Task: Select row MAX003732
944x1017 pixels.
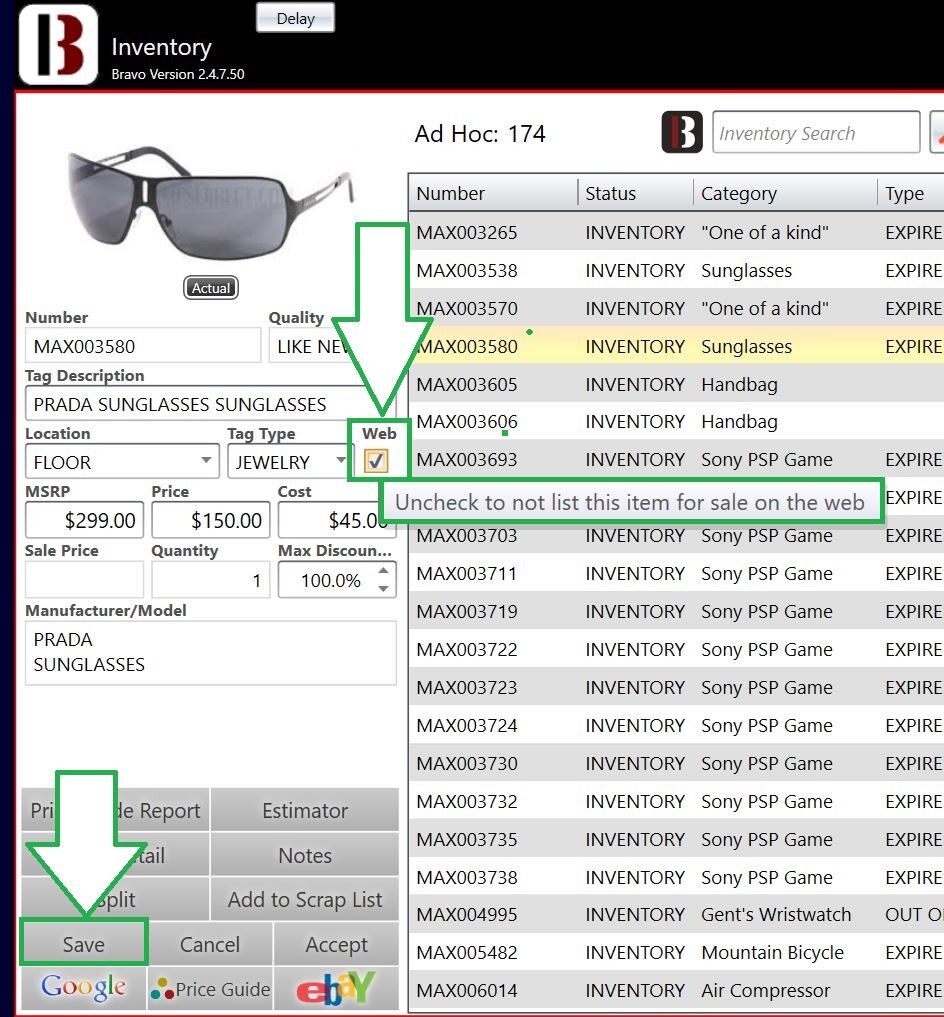Action: point(677,801)
